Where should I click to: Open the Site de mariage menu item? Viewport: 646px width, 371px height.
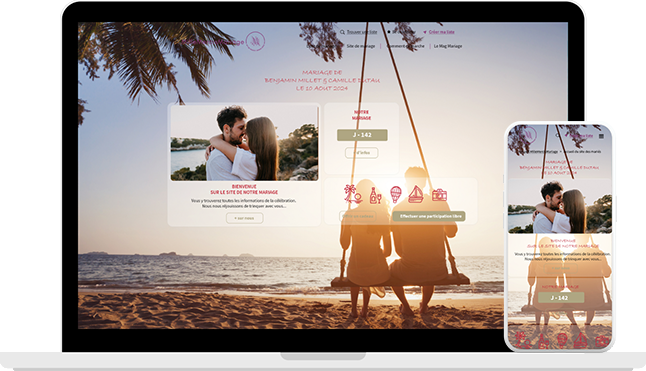(x=360, y=46)
